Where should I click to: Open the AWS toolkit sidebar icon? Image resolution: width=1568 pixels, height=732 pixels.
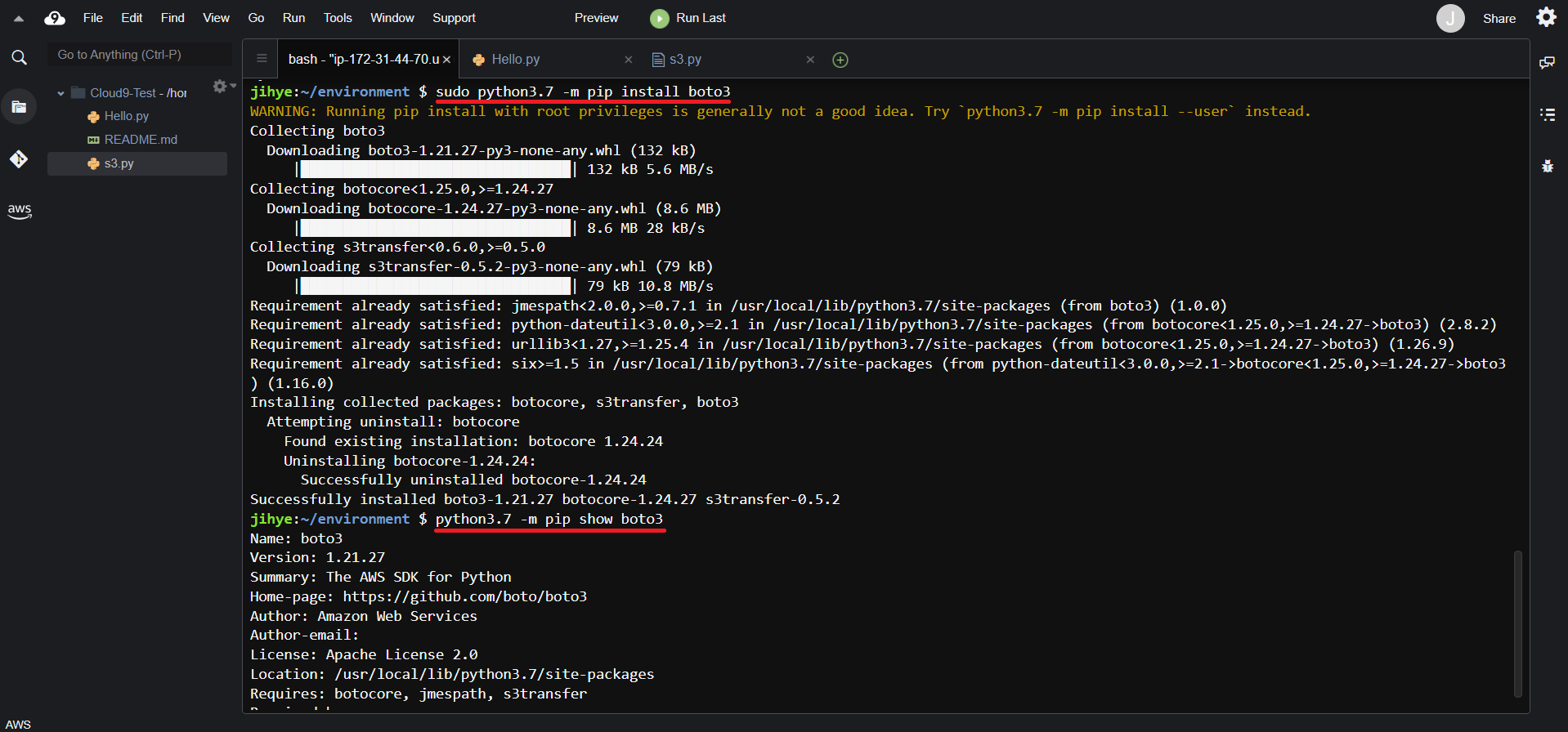point(19,211)
